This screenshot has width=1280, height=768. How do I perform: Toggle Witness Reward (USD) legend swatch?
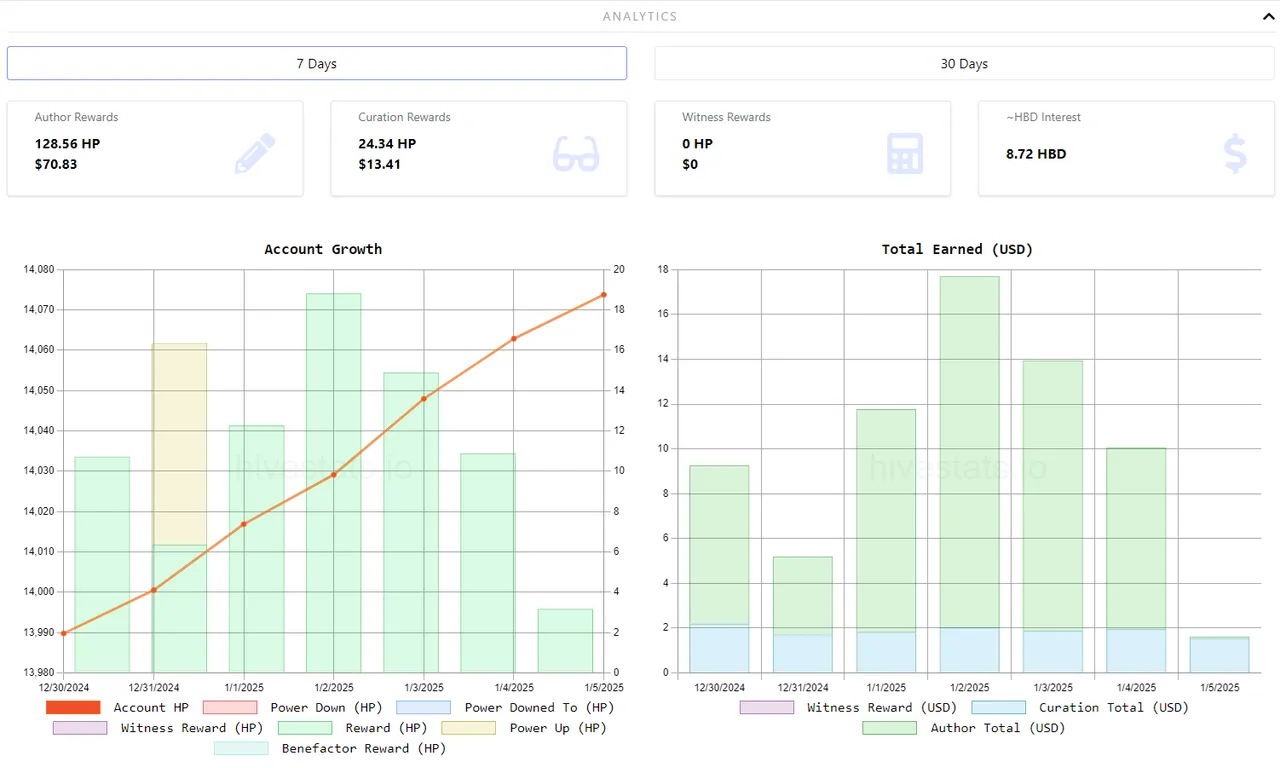(767, 707)
